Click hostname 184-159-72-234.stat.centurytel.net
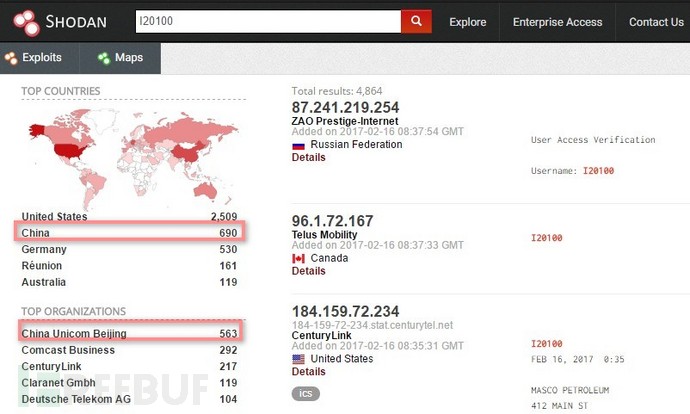Screen dimensions: 690x414 coord(372,325)
